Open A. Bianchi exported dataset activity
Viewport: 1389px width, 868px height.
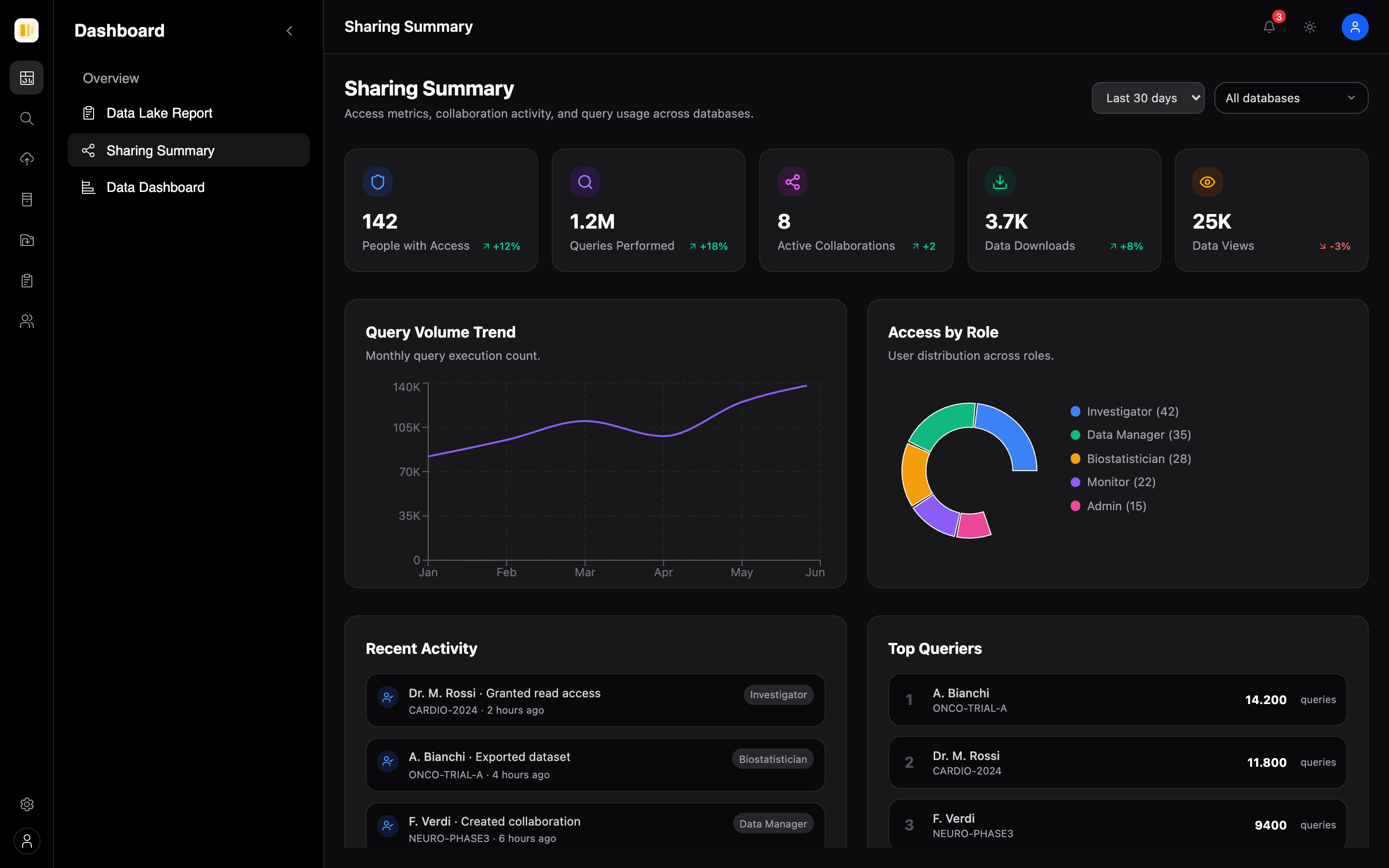coord(595,765)
